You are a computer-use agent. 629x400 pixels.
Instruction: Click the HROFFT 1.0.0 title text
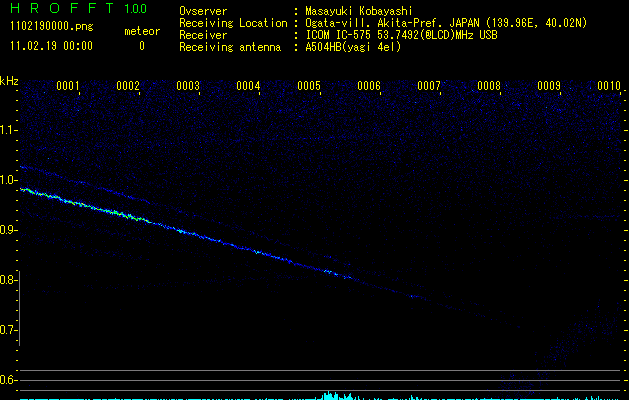pos(78,8)
